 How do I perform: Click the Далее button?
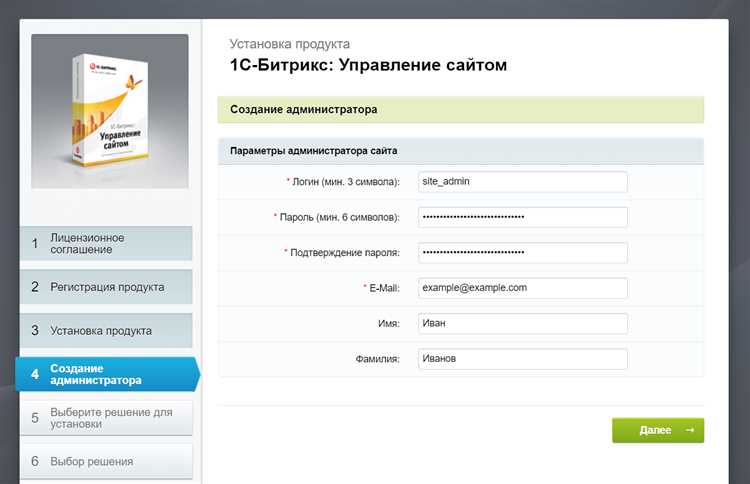click(658, 430)
